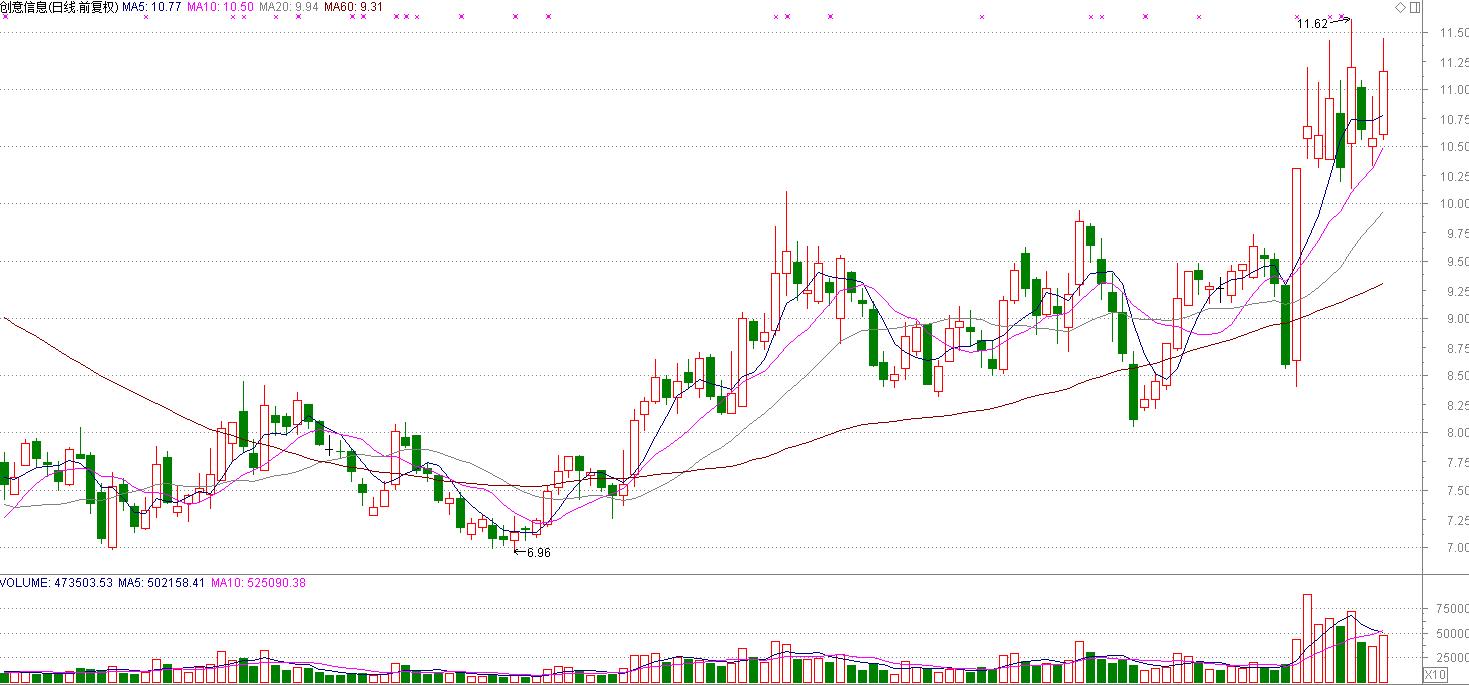Click the arrow pointing at the 6.96 low

(519, 551)
